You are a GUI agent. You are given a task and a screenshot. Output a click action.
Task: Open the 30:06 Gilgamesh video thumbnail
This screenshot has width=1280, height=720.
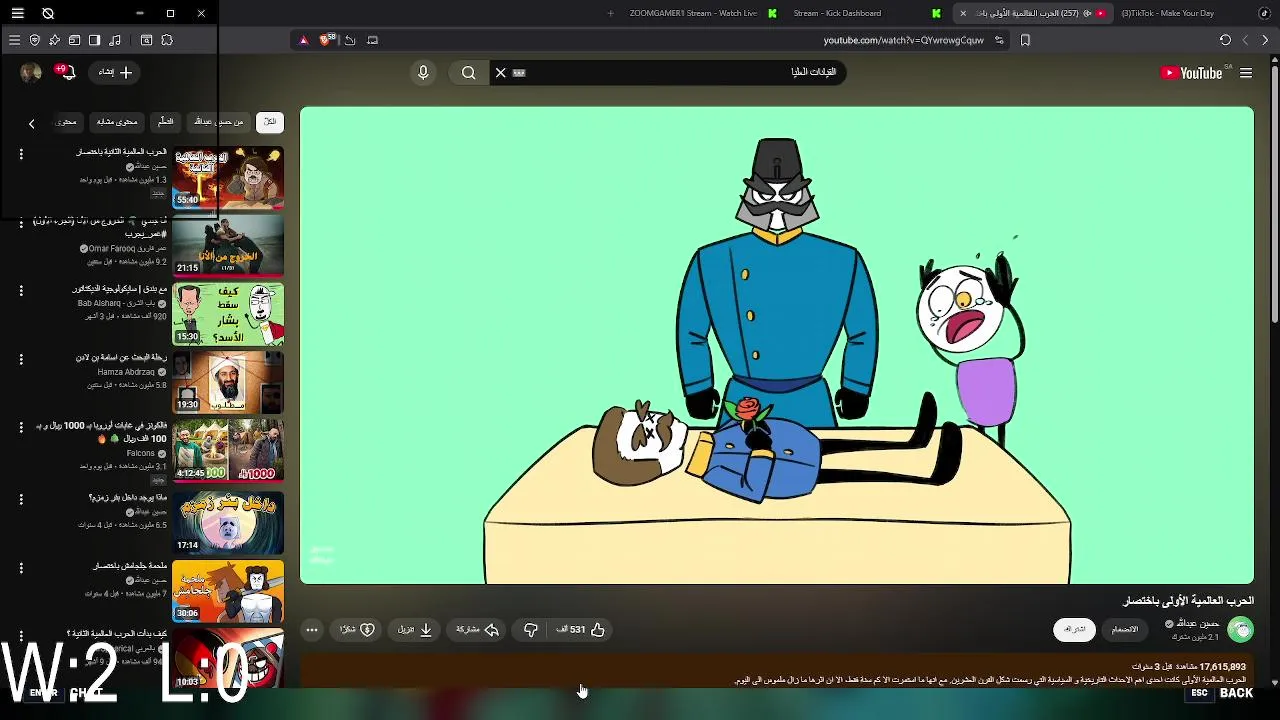(228, 590)
